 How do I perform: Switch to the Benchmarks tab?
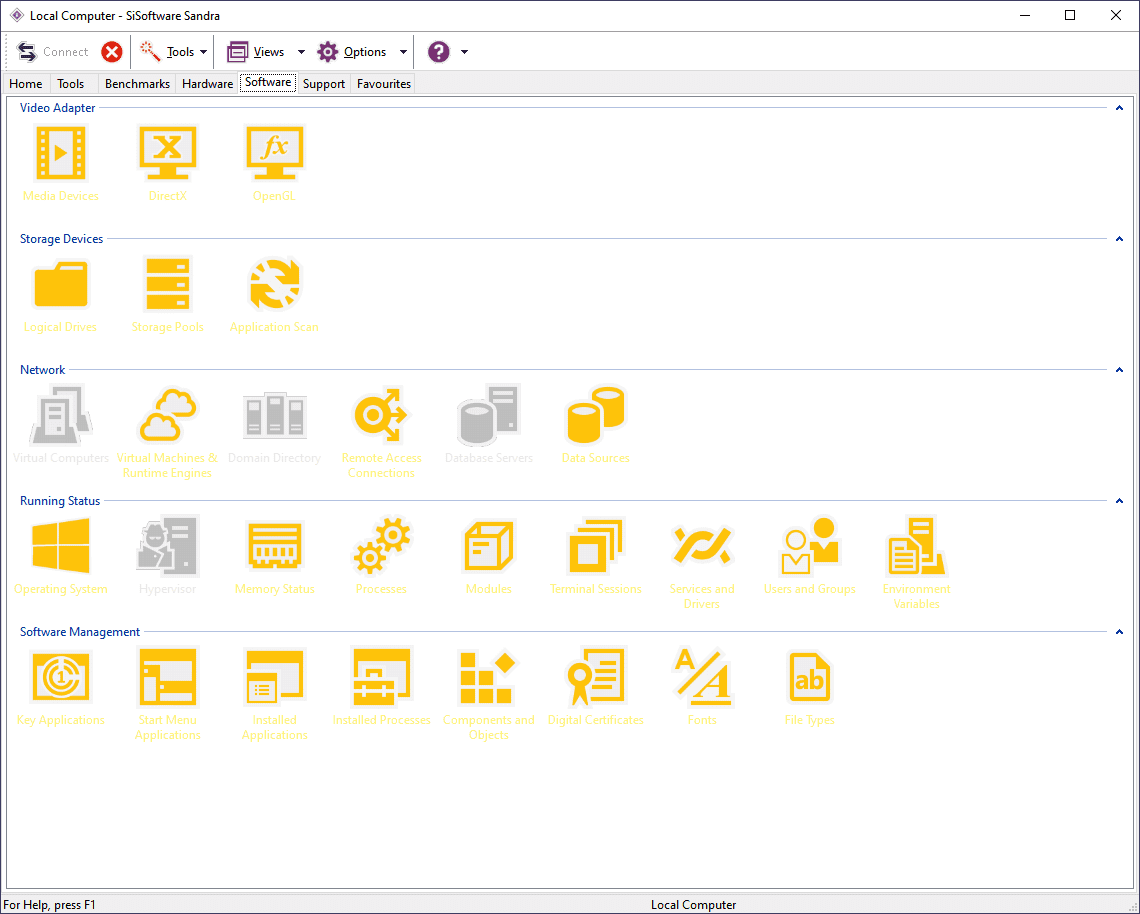coord(137,84)
